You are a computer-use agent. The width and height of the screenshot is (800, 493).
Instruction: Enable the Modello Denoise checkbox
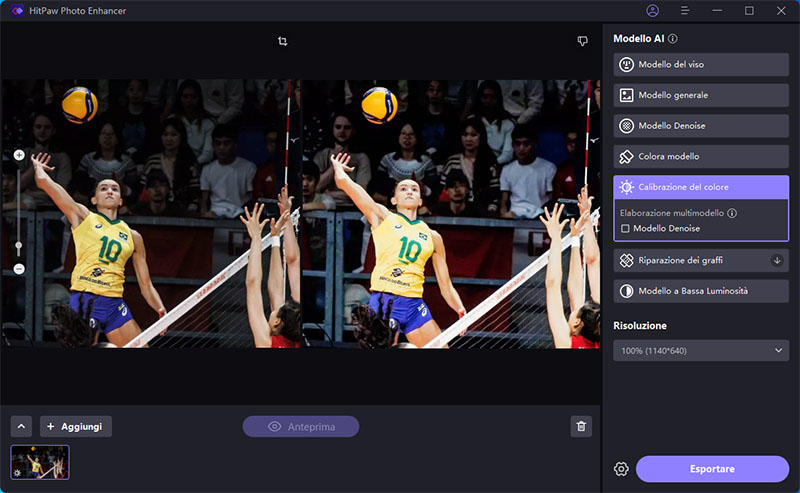point(625,229)
